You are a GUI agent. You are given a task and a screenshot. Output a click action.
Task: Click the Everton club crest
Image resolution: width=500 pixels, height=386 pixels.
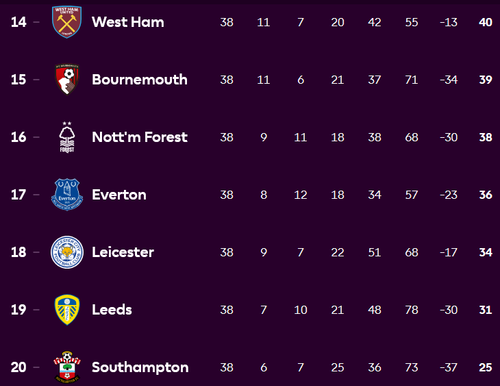point(67,195)
